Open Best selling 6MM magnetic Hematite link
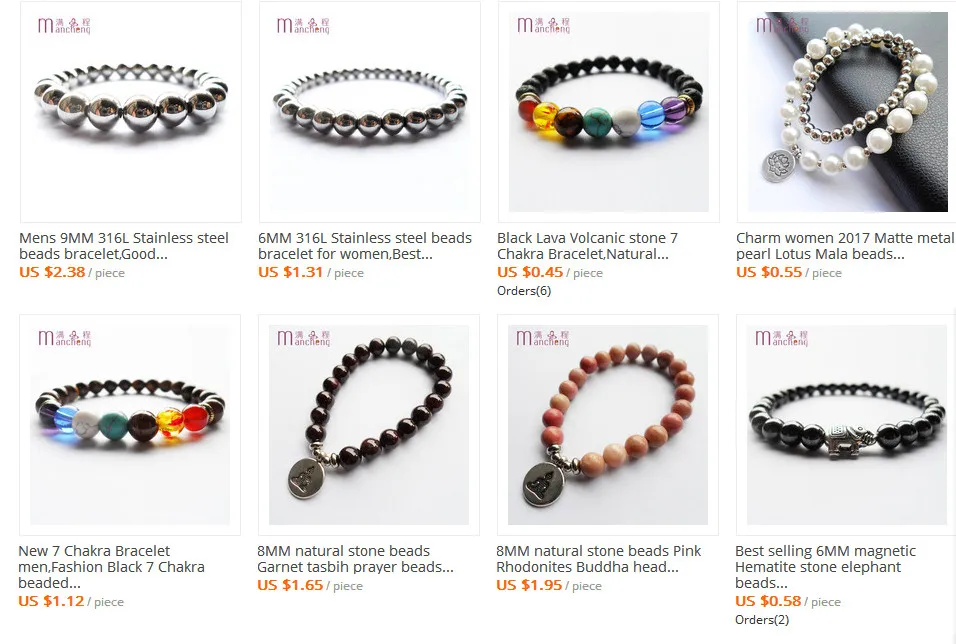The width and height of the screenshot is (956, 644). coord(826,567)
